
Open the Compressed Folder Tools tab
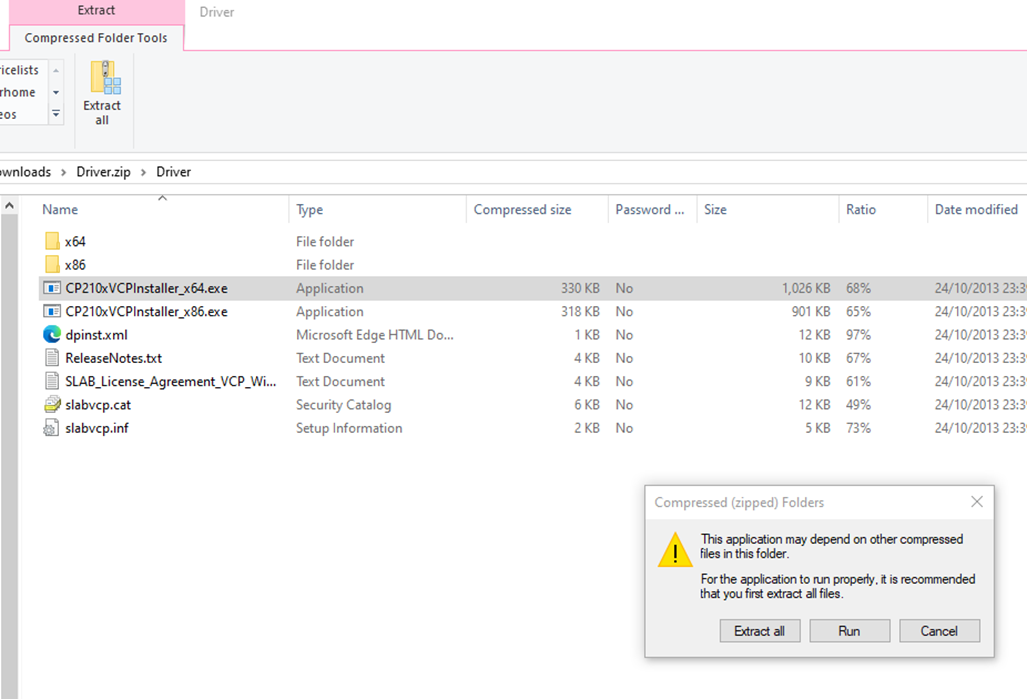[x=96, y=37]
